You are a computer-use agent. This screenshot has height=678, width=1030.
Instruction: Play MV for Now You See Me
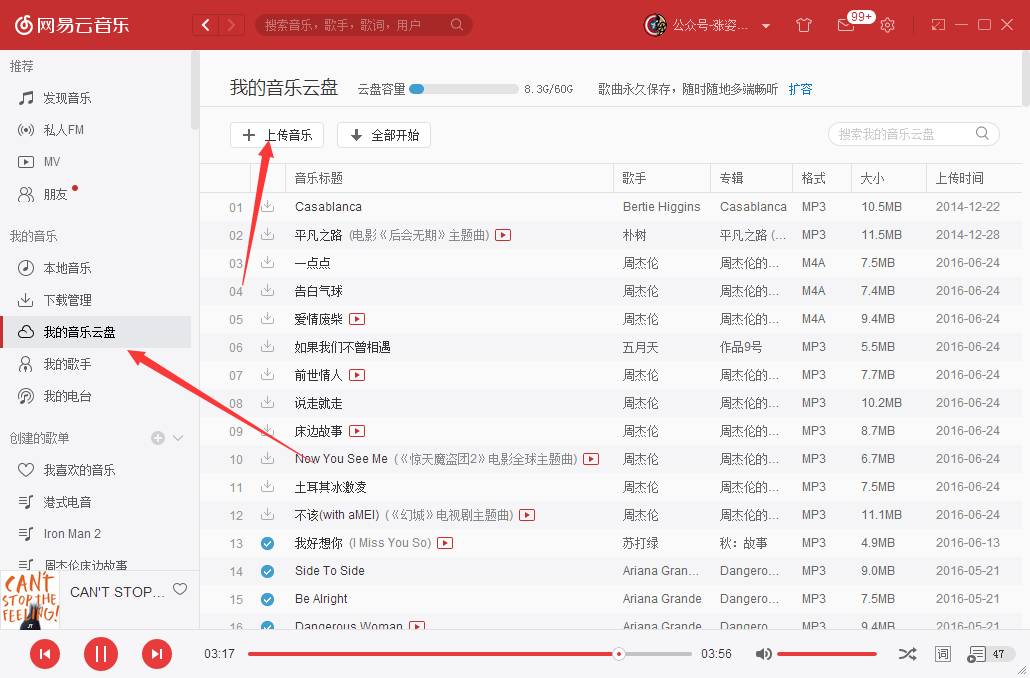click(591, 459)
